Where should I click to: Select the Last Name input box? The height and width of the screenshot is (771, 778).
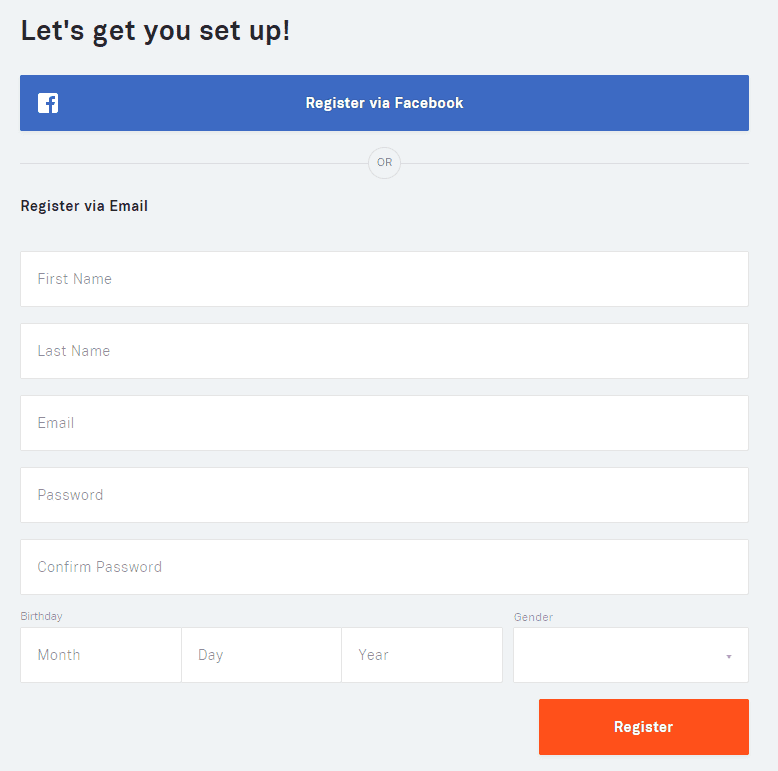[x=384, y=351]
